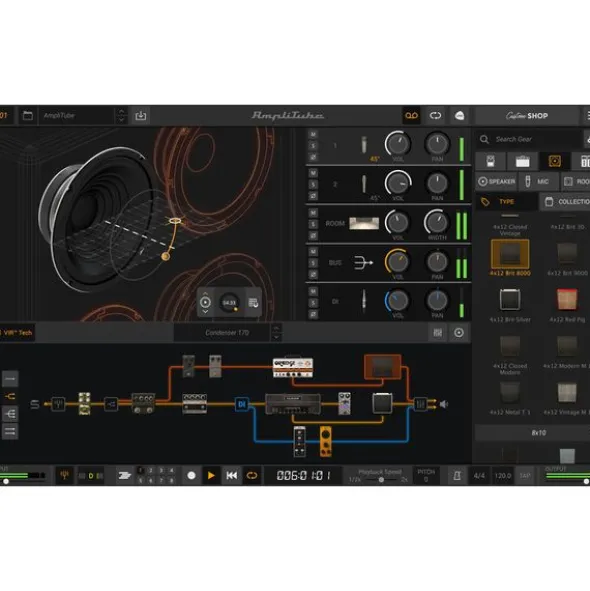590x591 pixels.
Task: Select the stomp pedal gear category
Action: 490,162
